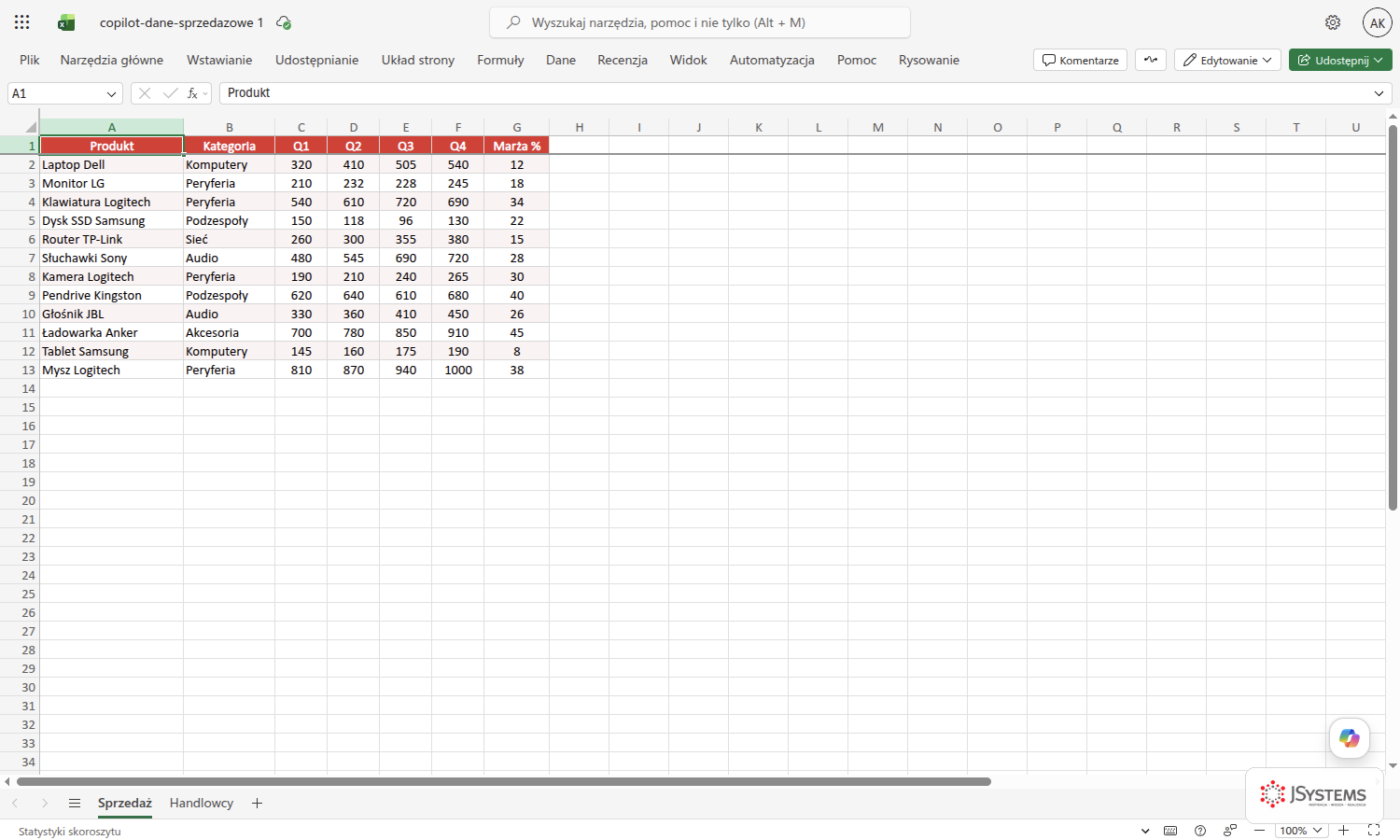This screenshot has width=1400, height=840.
Task: Click the Słuchawki Sony cell
Action: pyautogui.click(x=112, y=258)
